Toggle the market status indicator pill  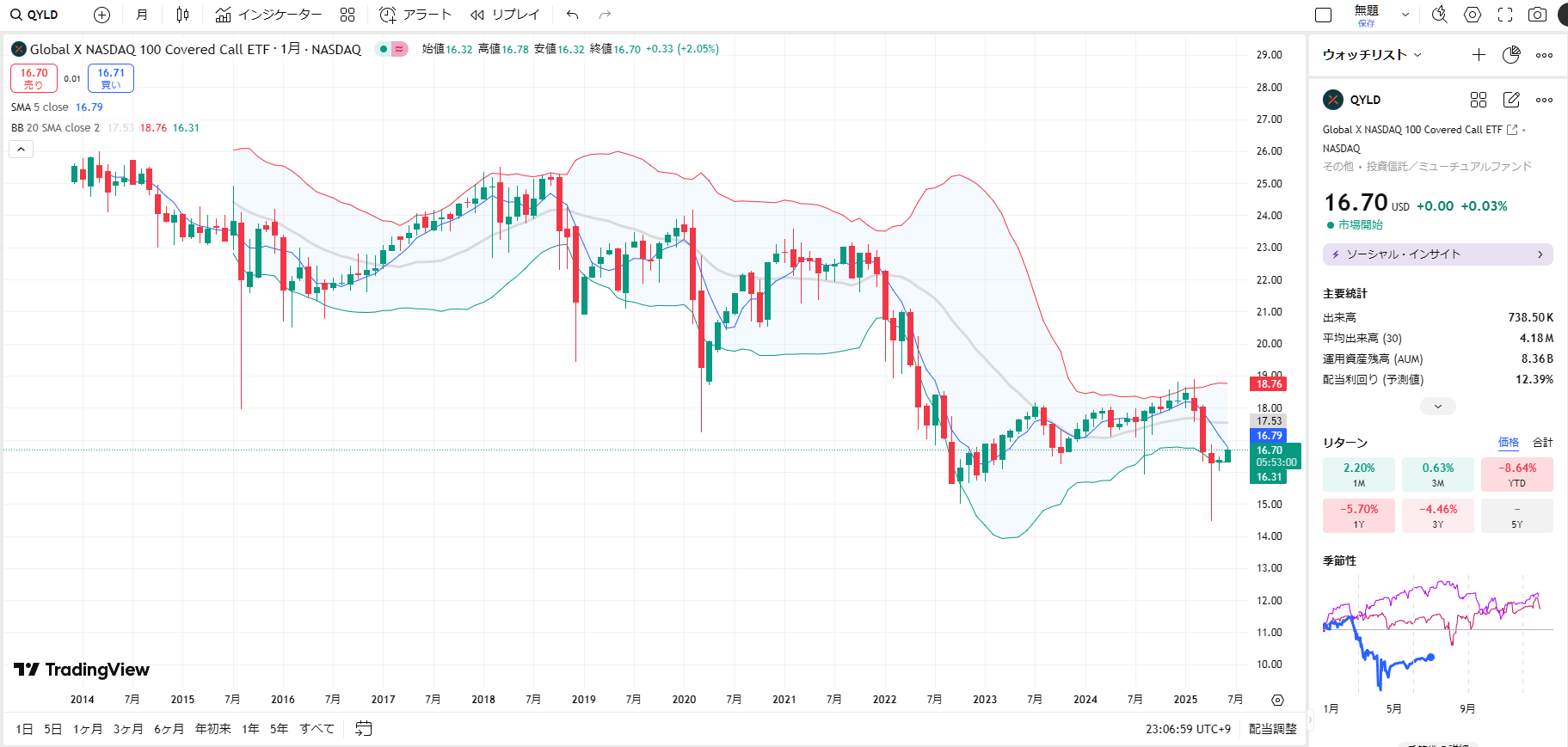click(392, 49)
